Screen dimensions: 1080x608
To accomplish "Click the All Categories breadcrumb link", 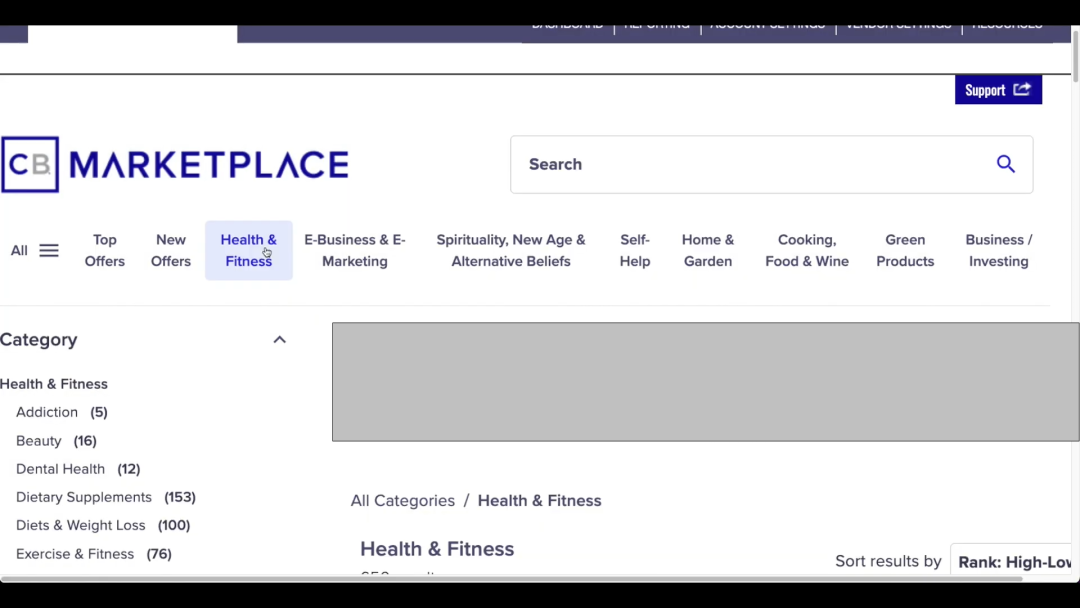I will 402,501.
